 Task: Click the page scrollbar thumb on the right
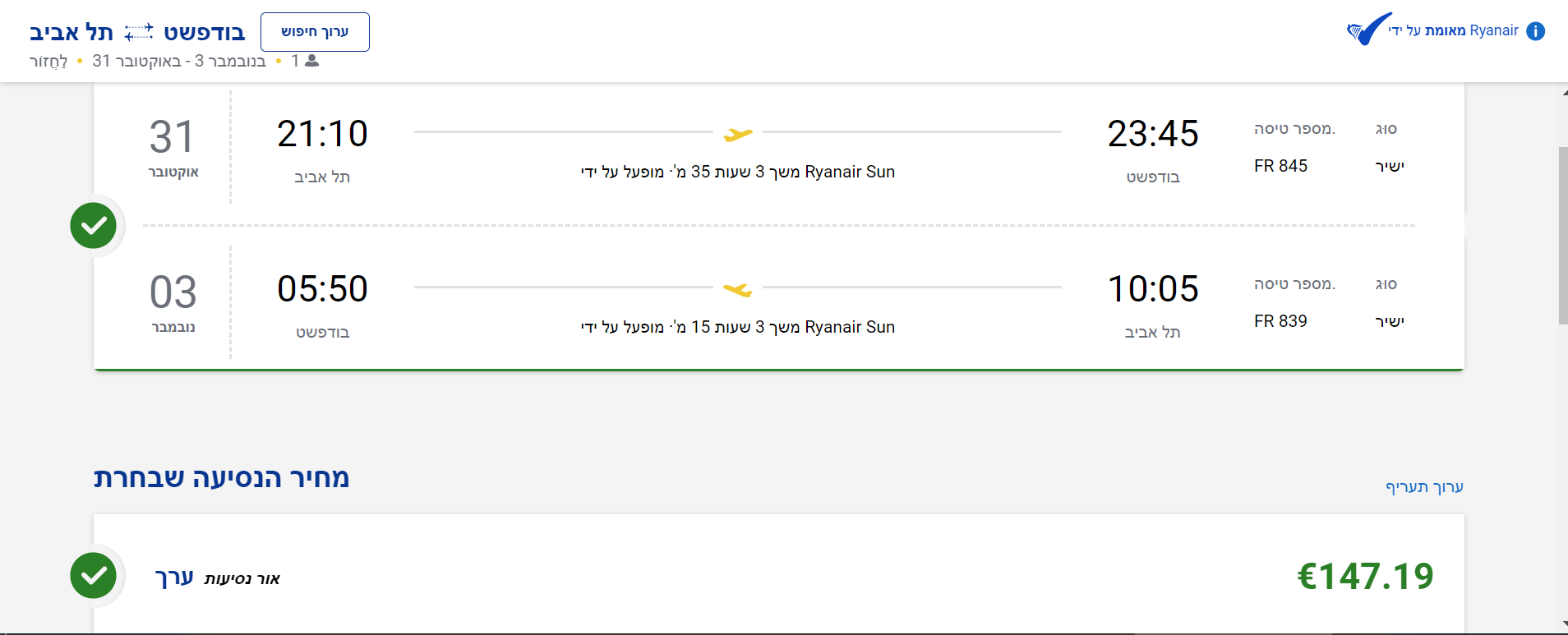pyautogui.click(x=1562, y=236)
